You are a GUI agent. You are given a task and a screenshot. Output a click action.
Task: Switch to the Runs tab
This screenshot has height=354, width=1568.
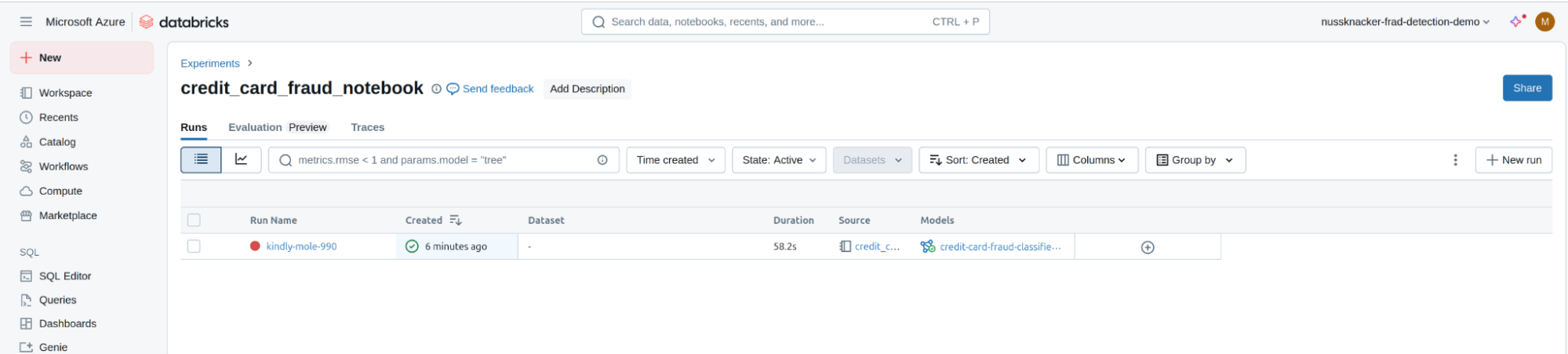(194, 127)
